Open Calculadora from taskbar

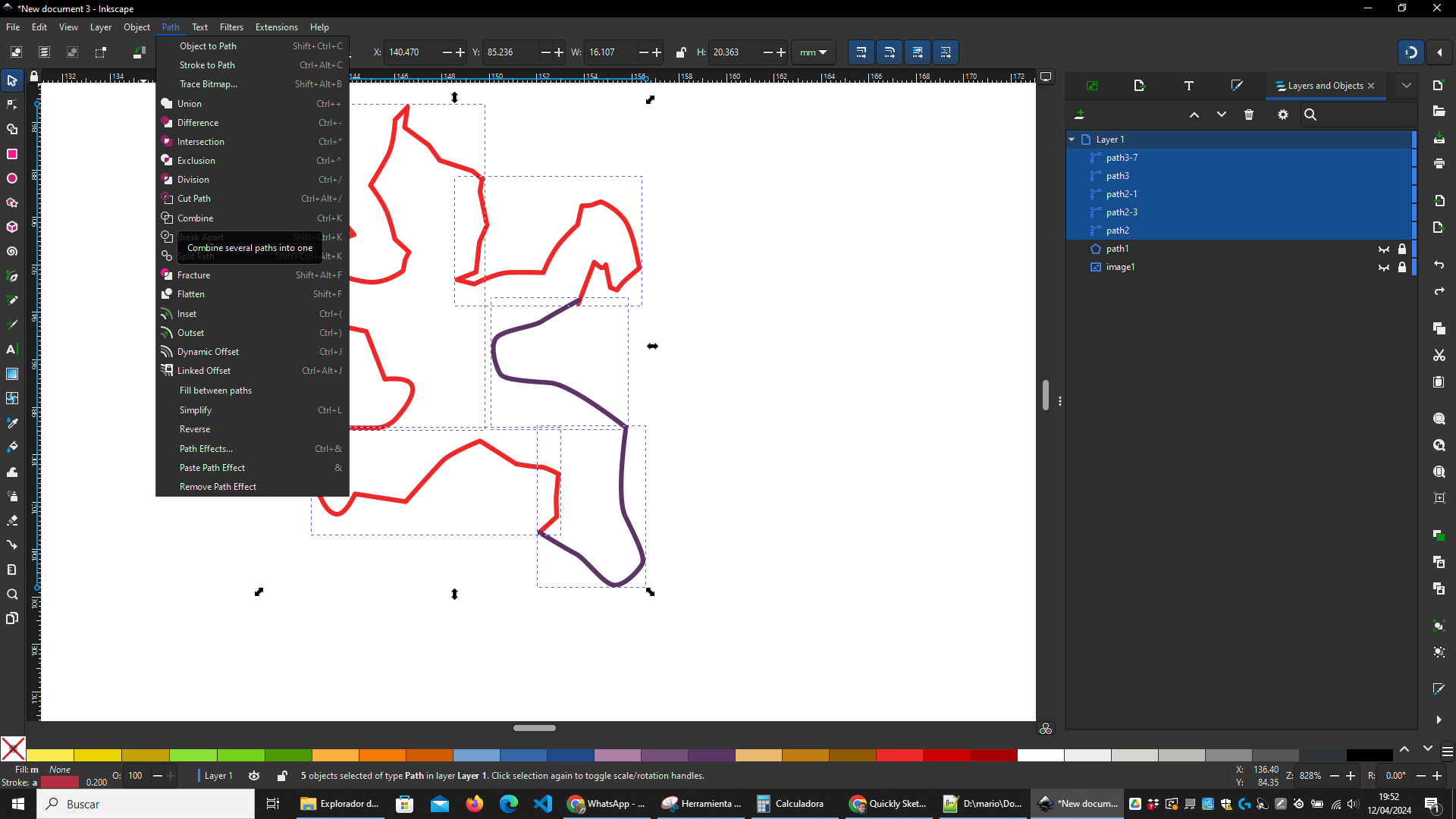point(792,804)
